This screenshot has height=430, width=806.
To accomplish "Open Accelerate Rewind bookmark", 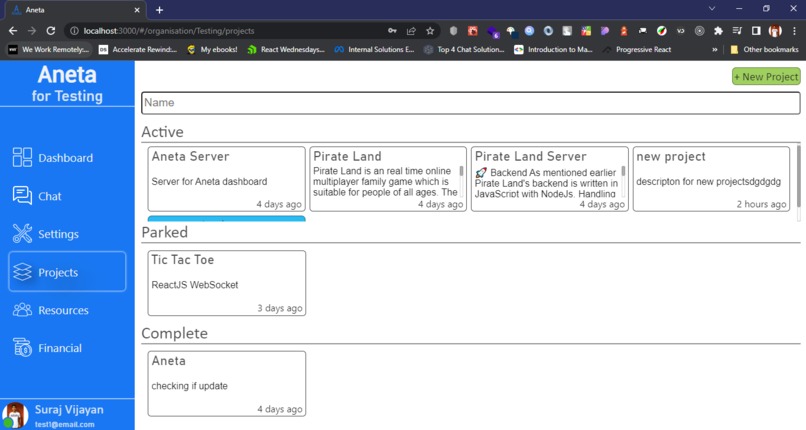I will pos(138,49).
